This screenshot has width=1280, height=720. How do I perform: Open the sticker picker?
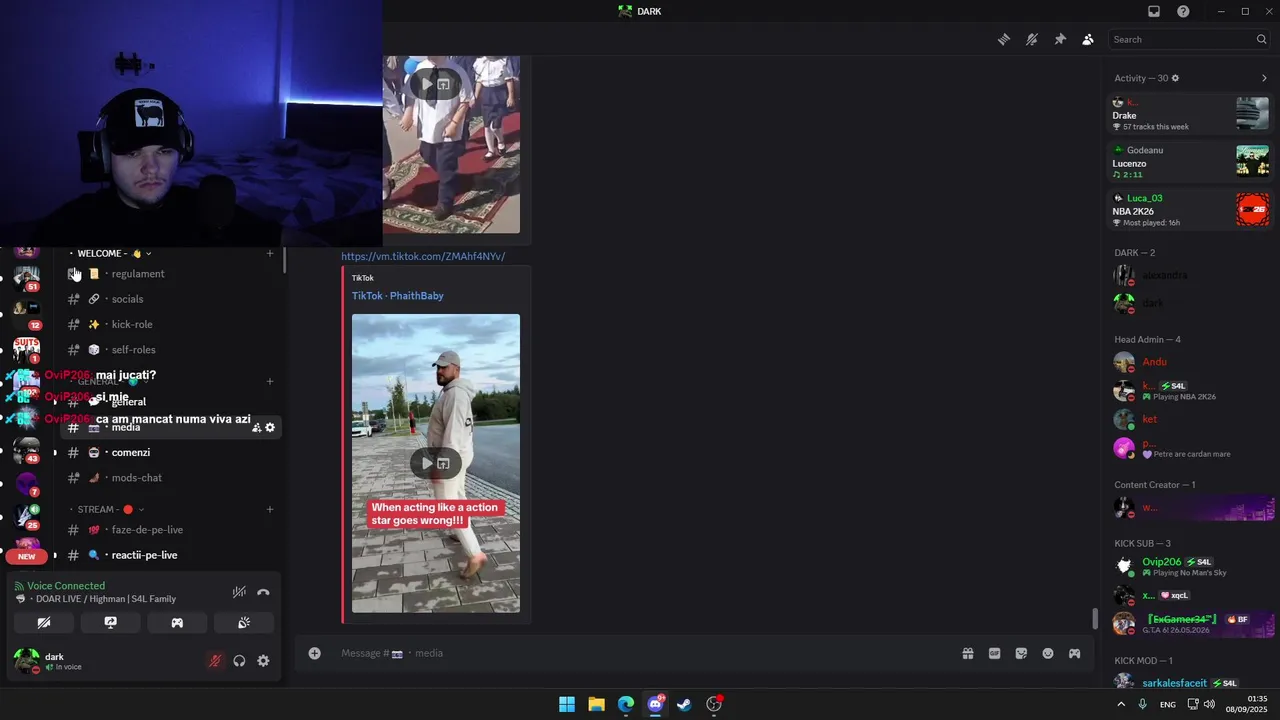point(1021,653)
